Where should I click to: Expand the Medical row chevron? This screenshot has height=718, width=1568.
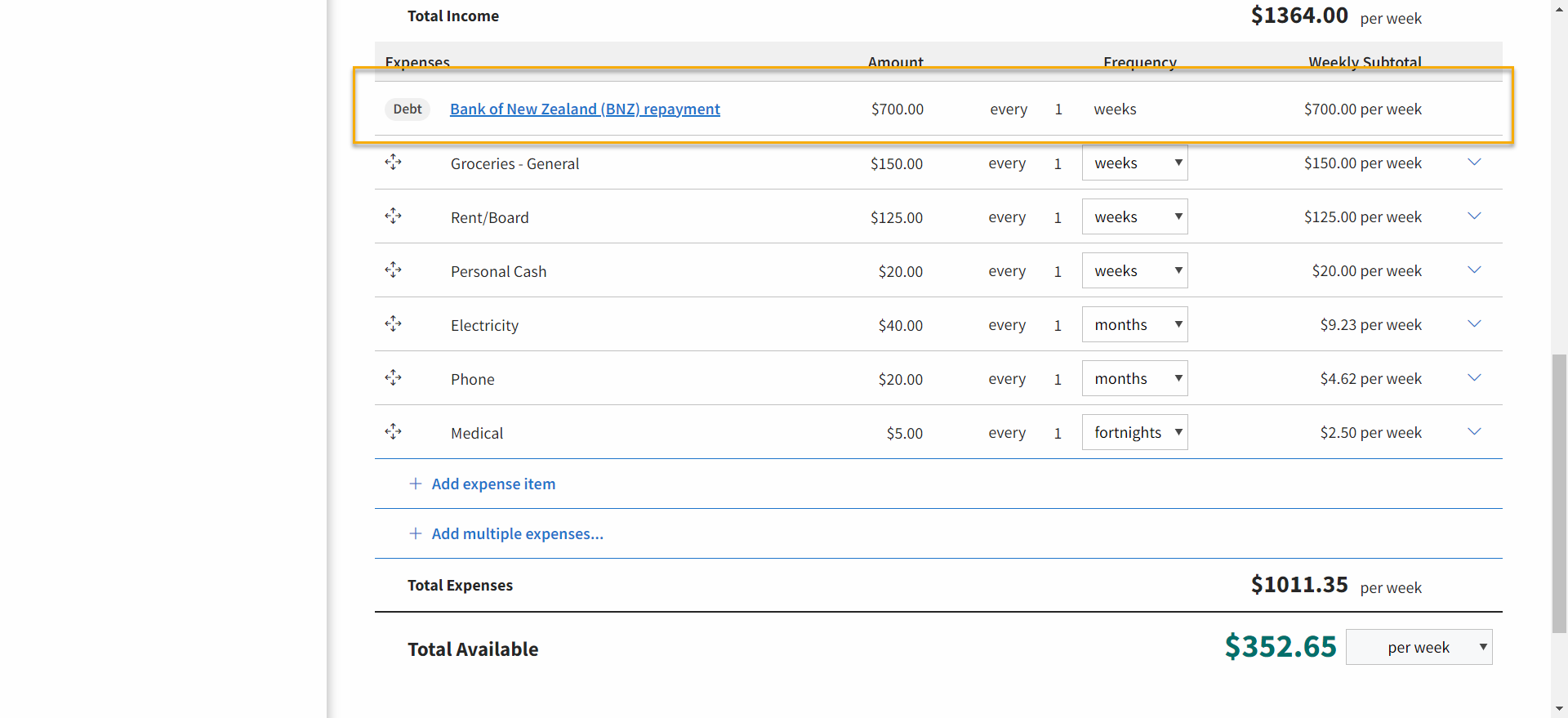point(1474,431)
